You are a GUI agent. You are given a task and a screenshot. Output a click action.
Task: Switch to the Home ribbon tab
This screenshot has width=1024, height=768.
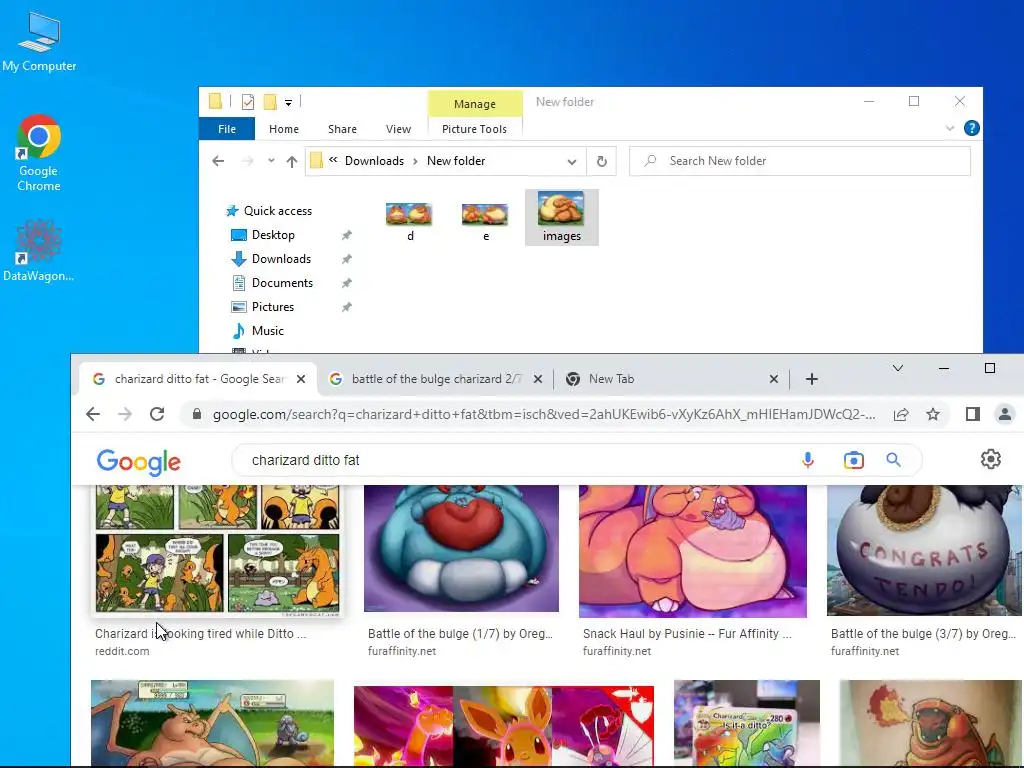pyautogui.click(x=283, y=129)
